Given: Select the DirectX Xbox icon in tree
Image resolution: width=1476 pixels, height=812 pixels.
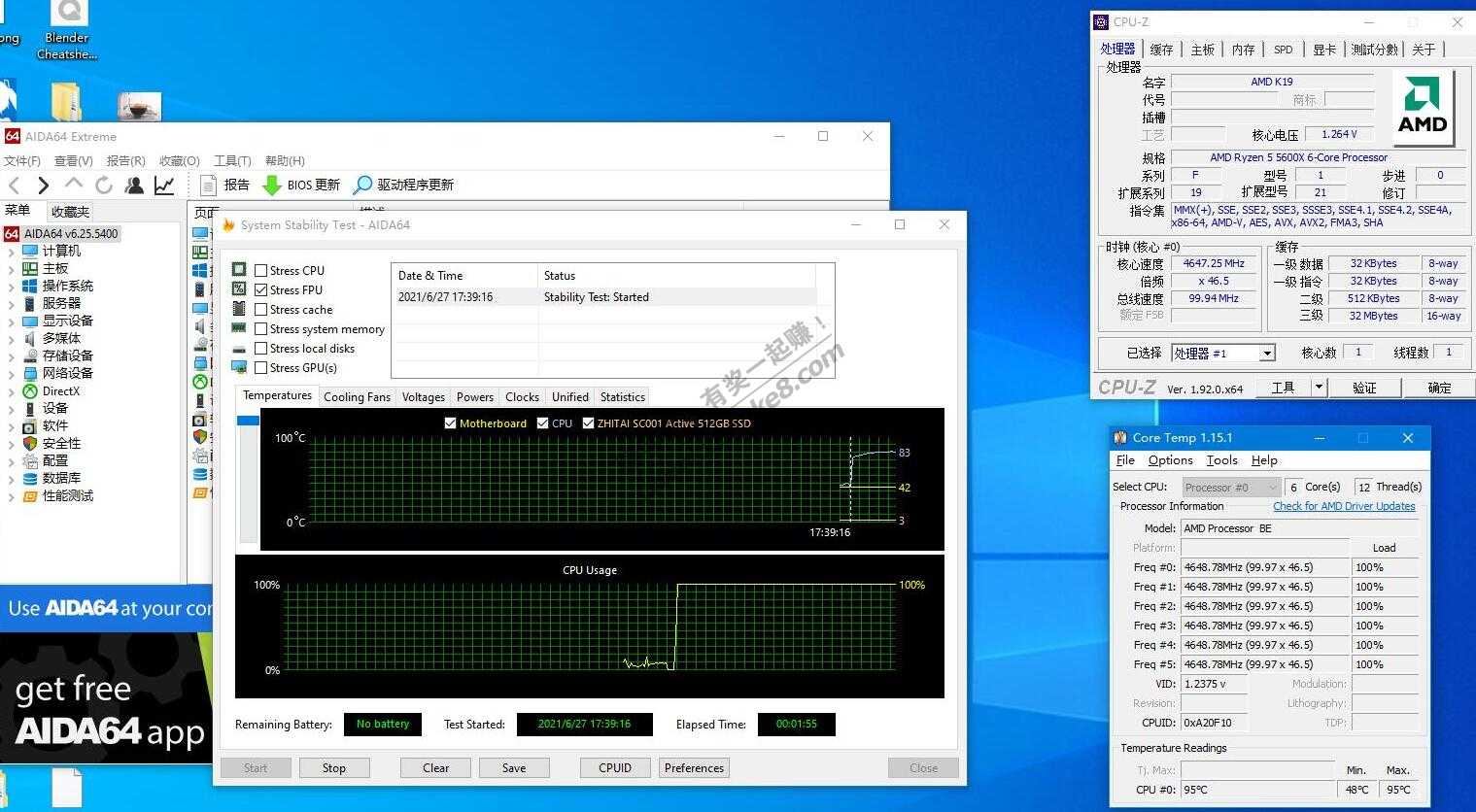Looking at the screenshot, I should click(x=30, y=390).
